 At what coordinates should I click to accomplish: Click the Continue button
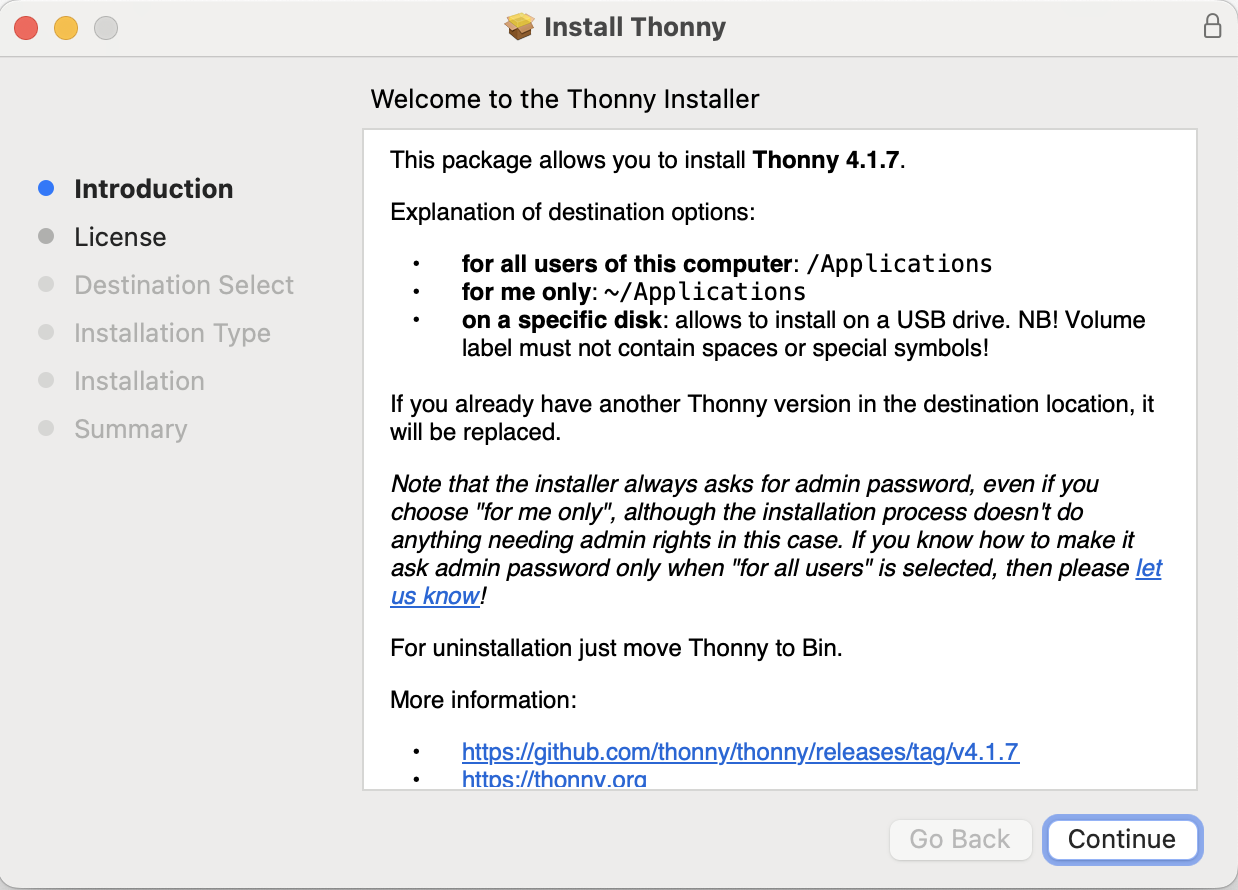tap(1122, 840)
